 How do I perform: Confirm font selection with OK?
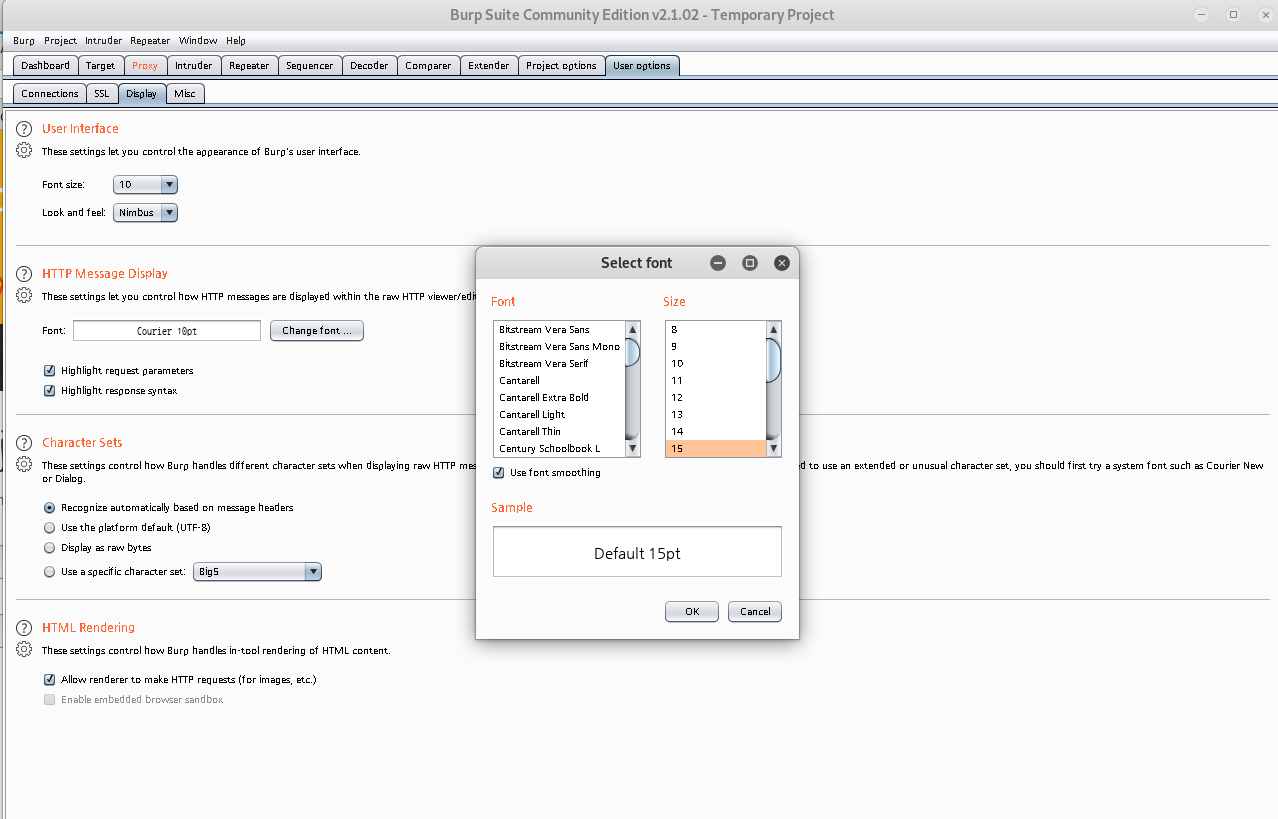click(692, 612)
